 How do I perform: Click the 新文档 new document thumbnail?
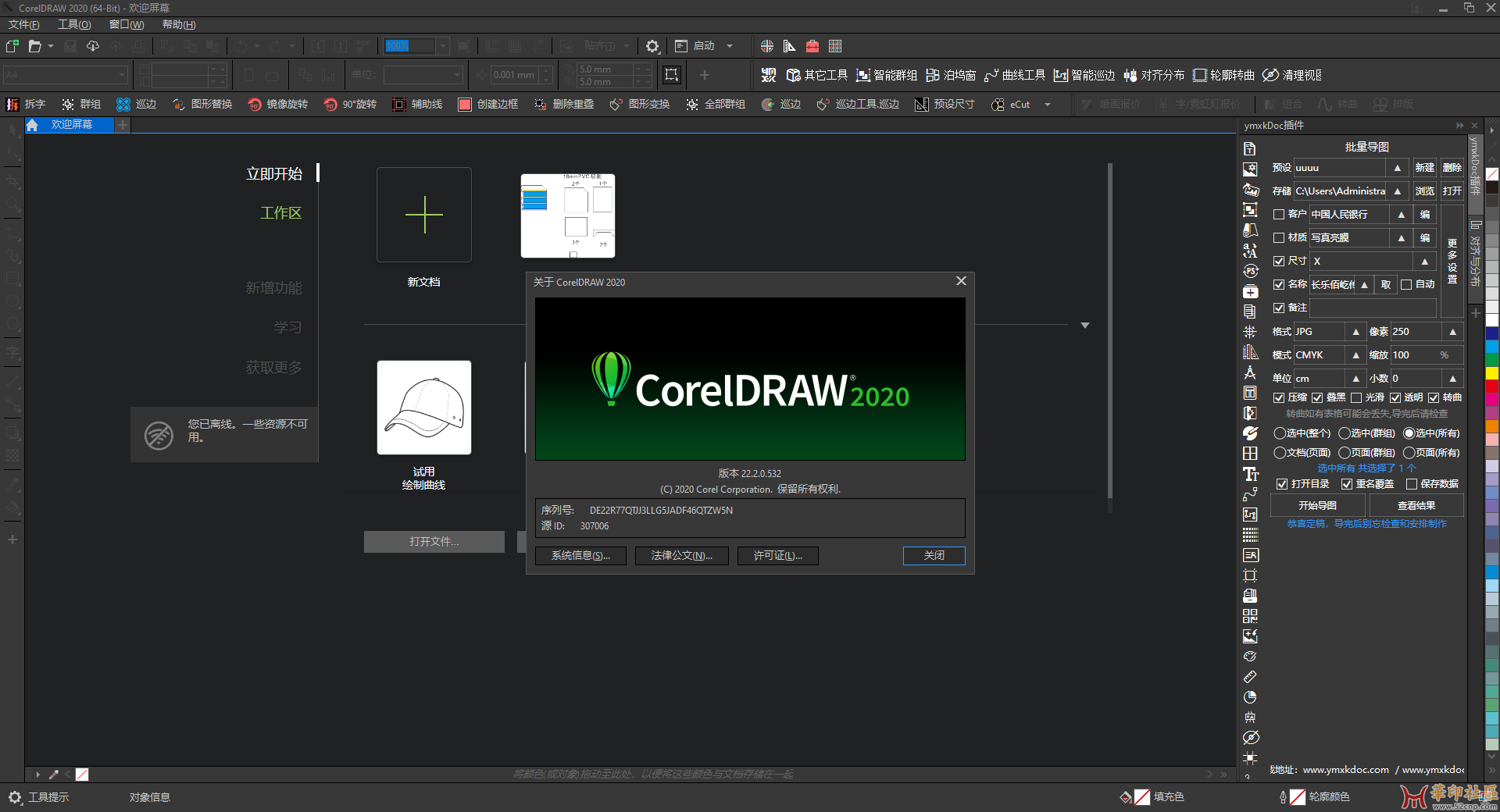pyautogui.click(x=424, y=215)
